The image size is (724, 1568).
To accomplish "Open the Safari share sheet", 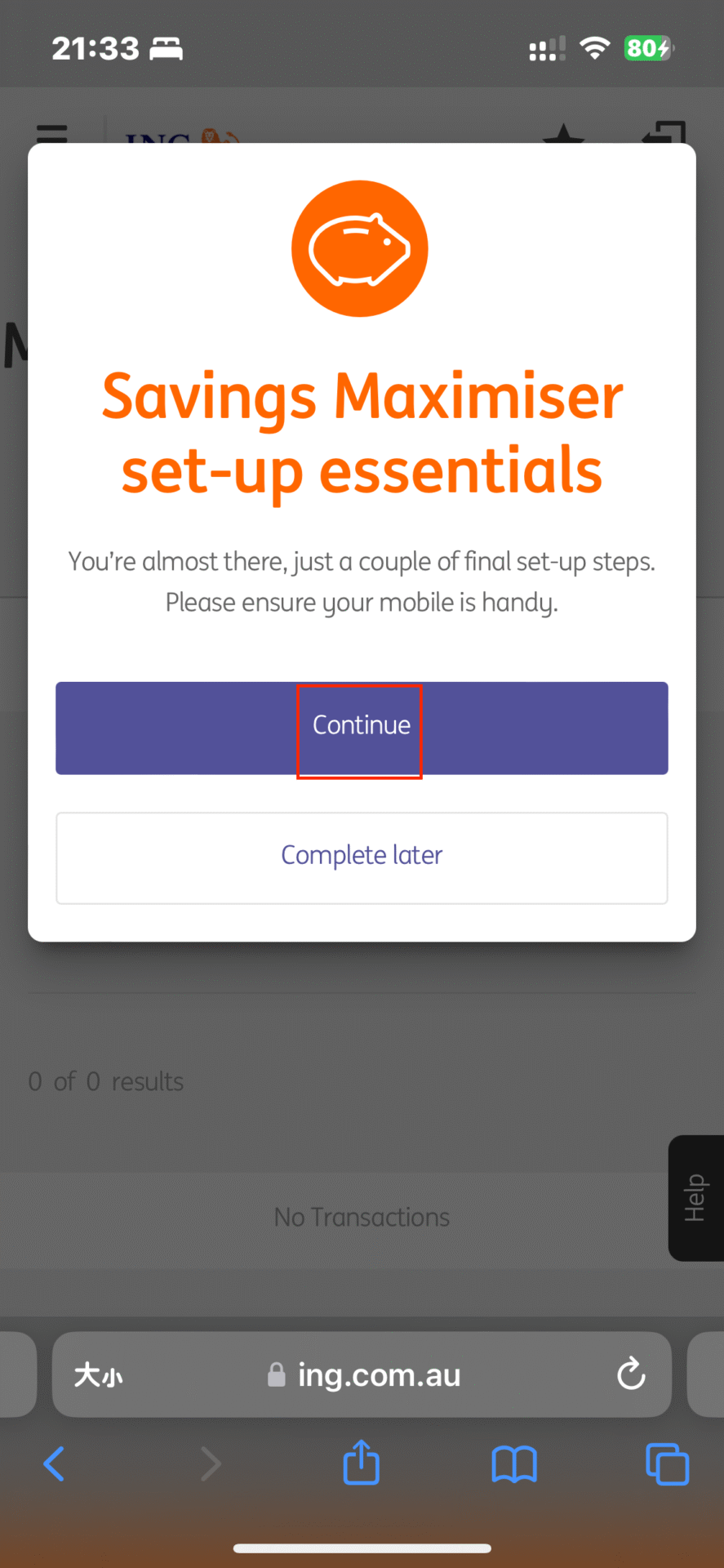I will pyautogui.click(x=362, y=1462).
